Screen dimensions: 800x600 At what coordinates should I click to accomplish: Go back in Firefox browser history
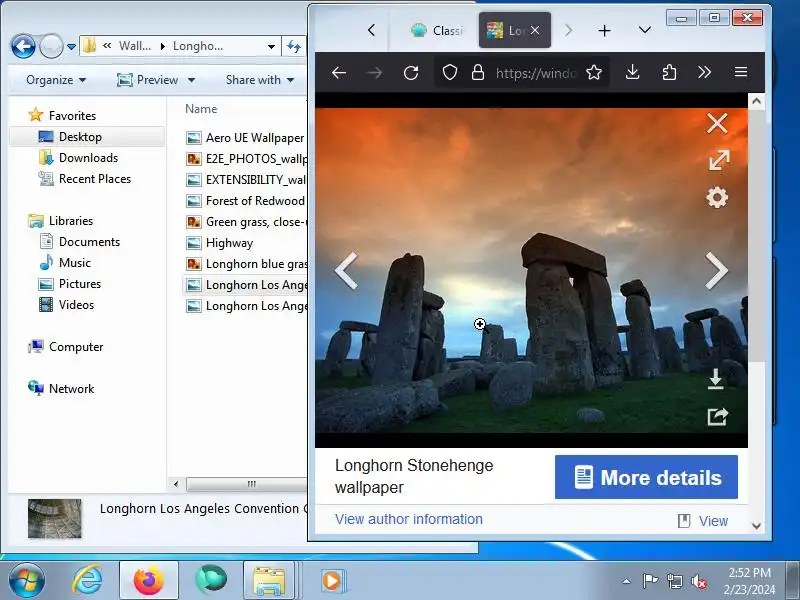pos(339,72)
